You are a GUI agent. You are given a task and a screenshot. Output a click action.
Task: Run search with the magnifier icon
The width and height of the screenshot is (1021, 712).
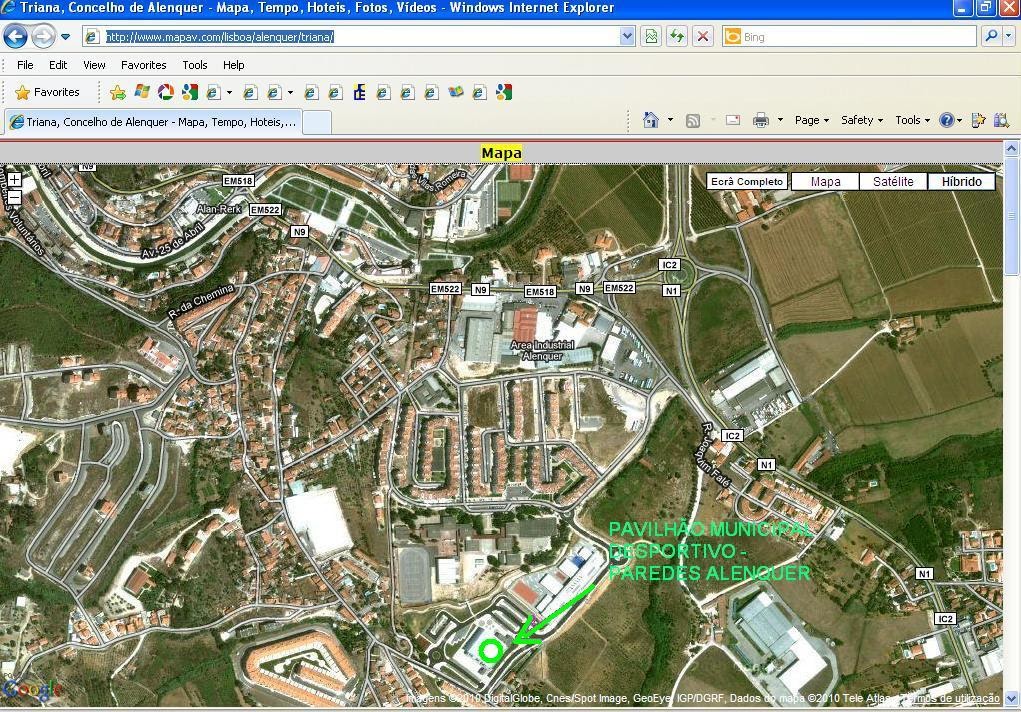pos(991,36)
